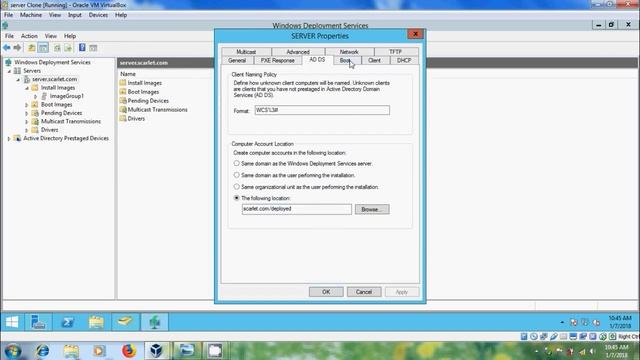This screenshot has width=640, height=360.
Task: Expand Multicast Transmissions in the tree
Action: coord(27,122)
